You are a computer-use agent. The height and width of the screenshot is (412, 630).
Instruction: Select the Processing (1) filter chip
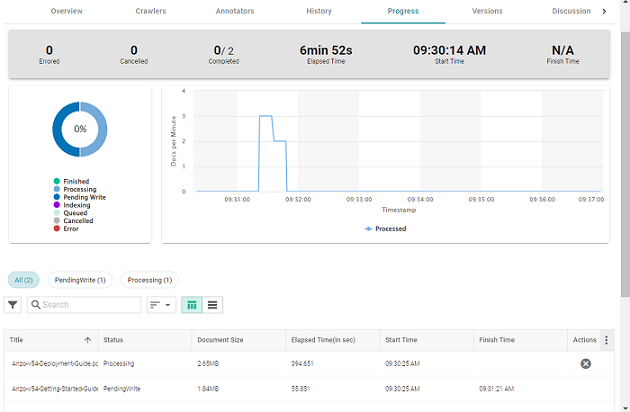tap(150, 280)
